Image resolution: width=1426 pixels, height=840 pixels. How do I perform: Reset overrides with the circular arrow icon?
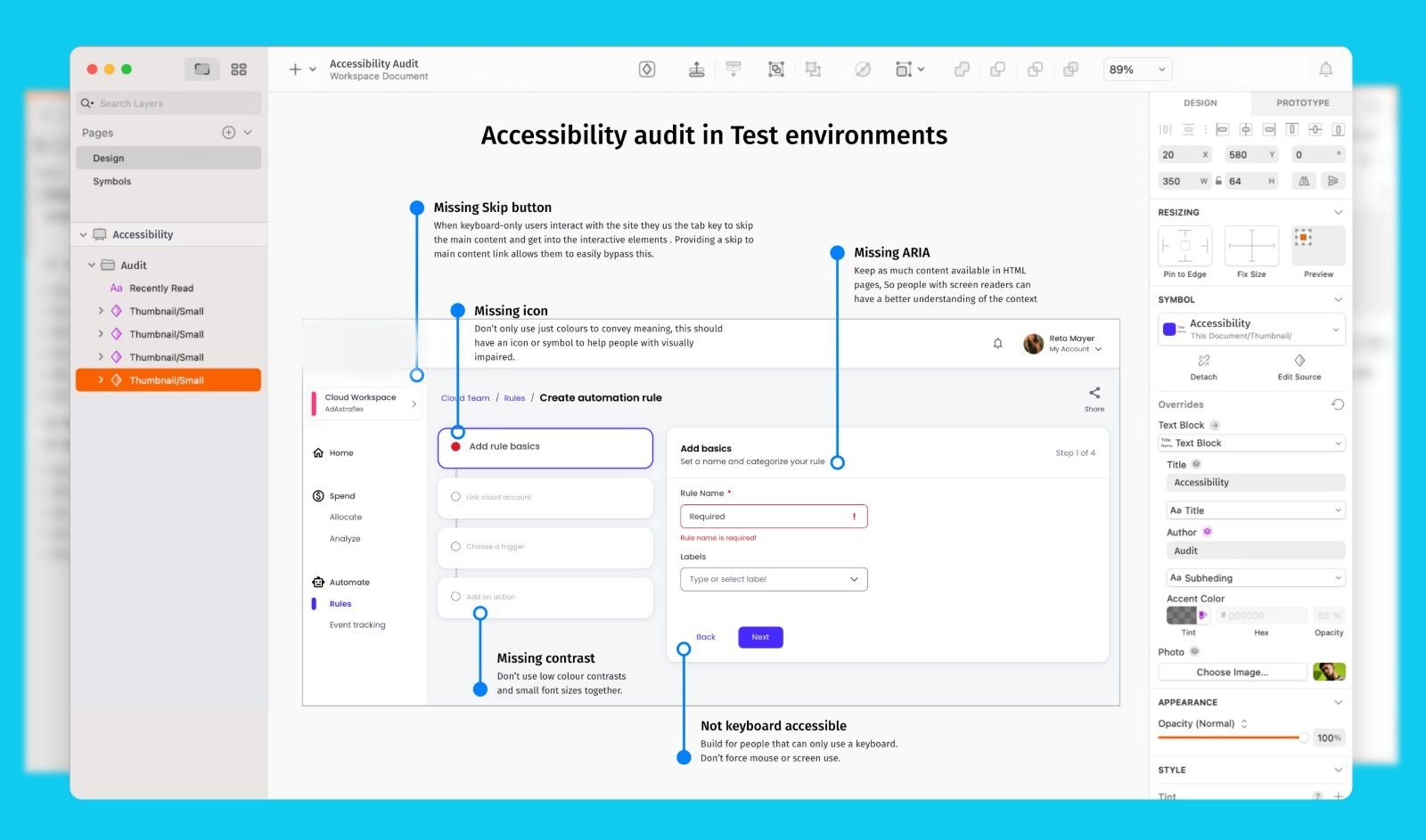point(1338,404)
